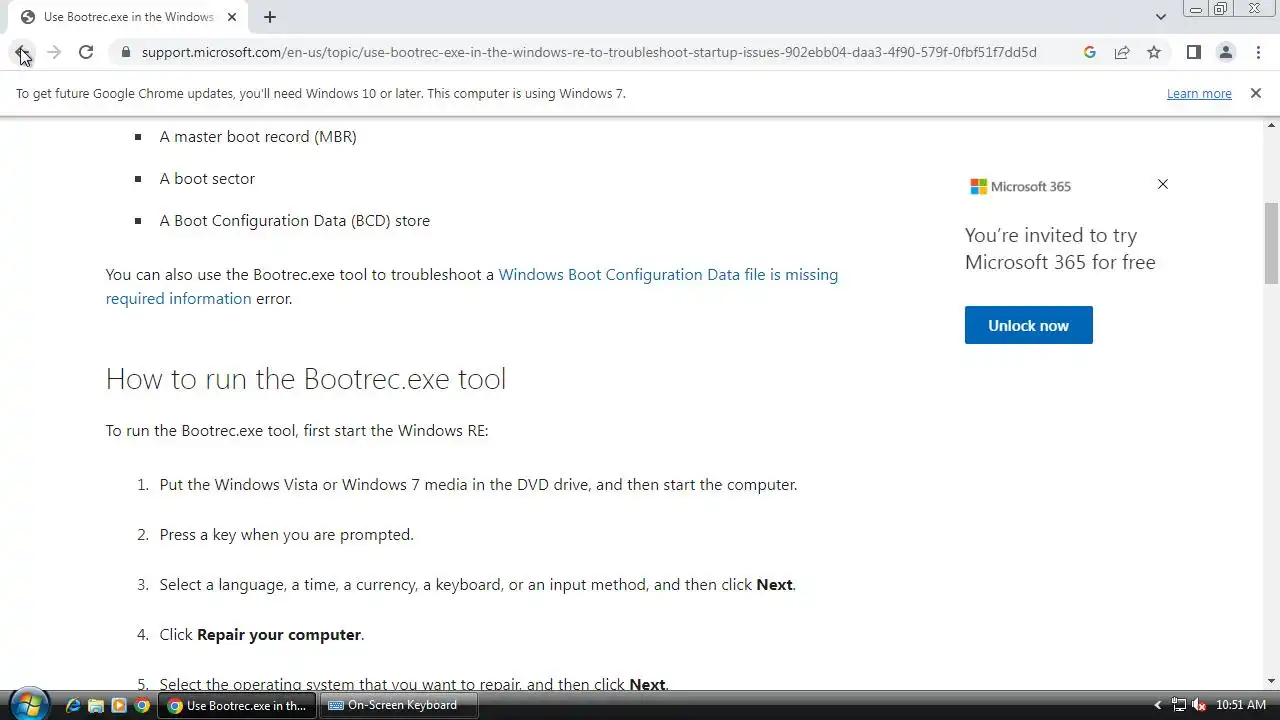Image resolution: width=1280 pixels, height=720 pixels.
Task: Click 'A boot sector' bullet text
Action: pyautogui.click(x=207, y=178)
